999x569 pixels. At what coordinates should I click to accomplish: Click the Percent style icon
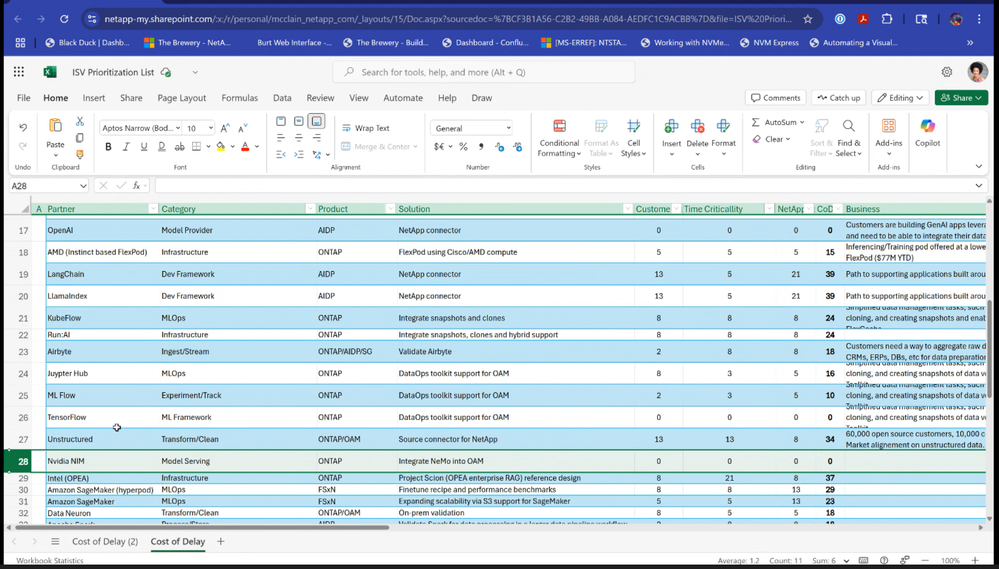click(x=463, y=147)
